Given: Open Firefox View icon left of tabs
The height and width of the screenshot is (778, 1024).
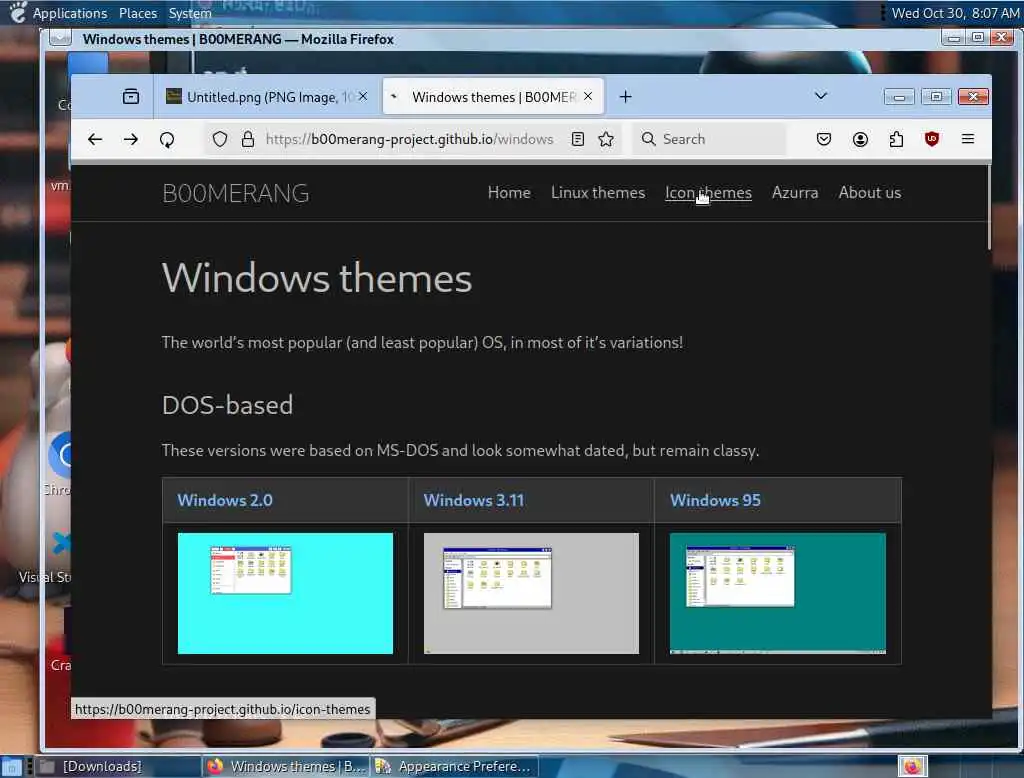Looking at the screenshot, I should coord(131,97).
